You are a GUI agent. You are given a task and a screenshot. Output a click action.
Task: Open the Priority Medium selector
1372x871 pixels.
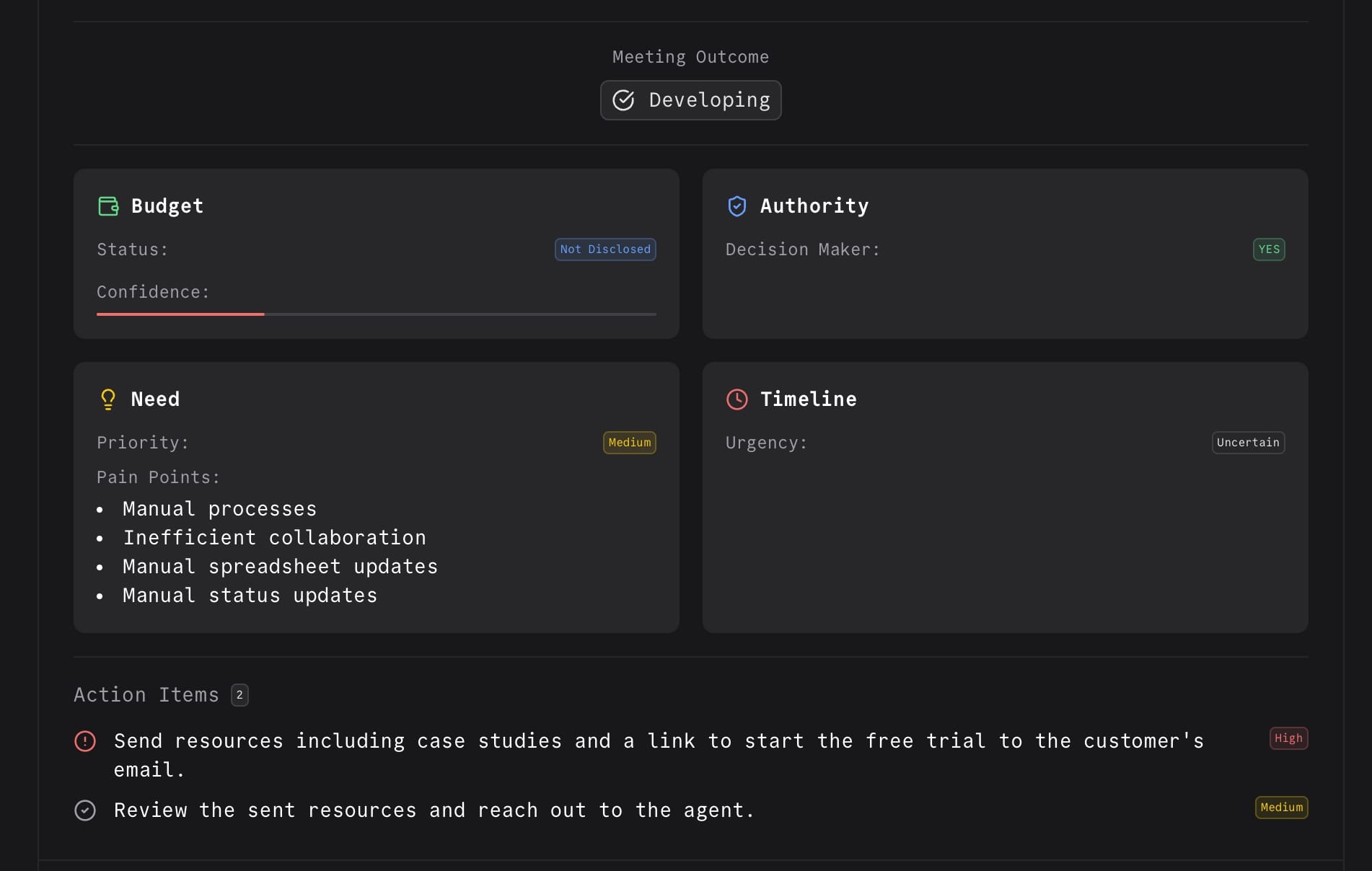click(628, 443)
